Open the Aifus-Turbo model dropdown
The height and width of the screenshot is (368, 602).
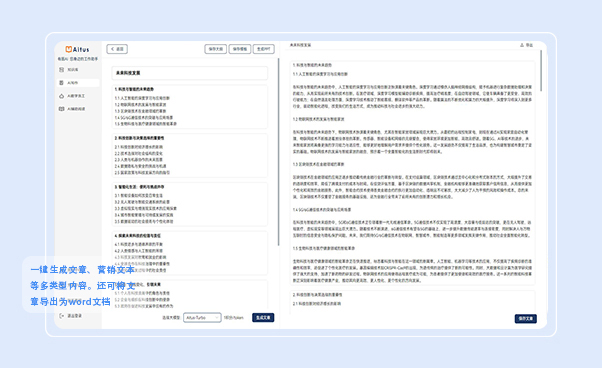(202, 318)
